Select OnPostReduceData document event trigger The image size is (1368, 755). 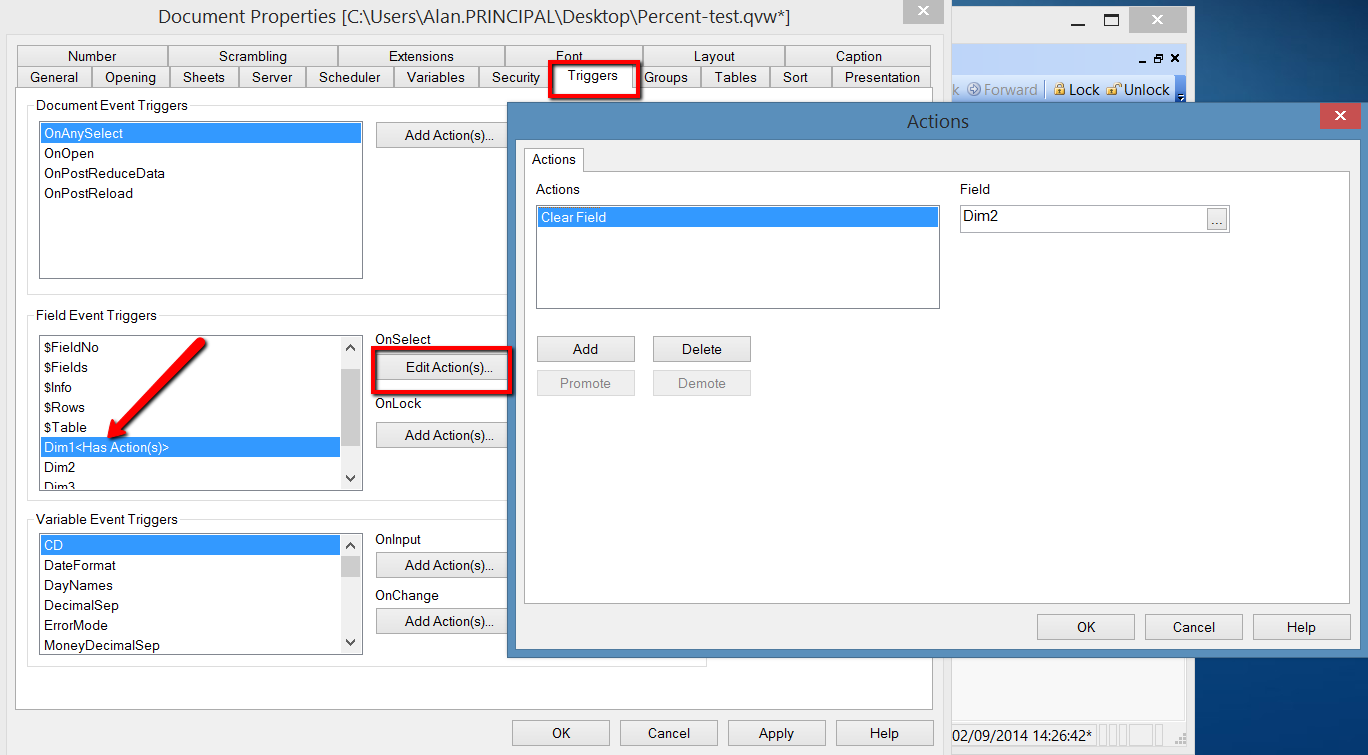(x=200, y=173)
